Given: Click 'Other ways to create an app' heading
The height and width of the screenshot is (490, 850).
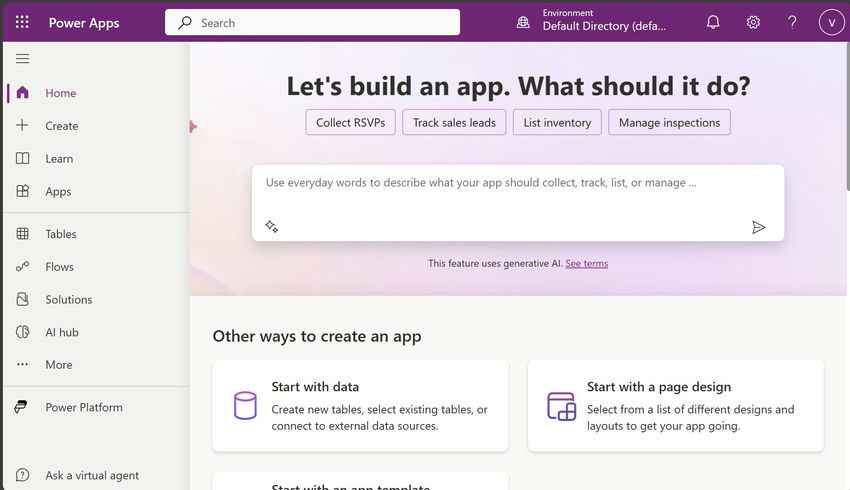Looking at the screenshot, I should click(x=317, y=337).
